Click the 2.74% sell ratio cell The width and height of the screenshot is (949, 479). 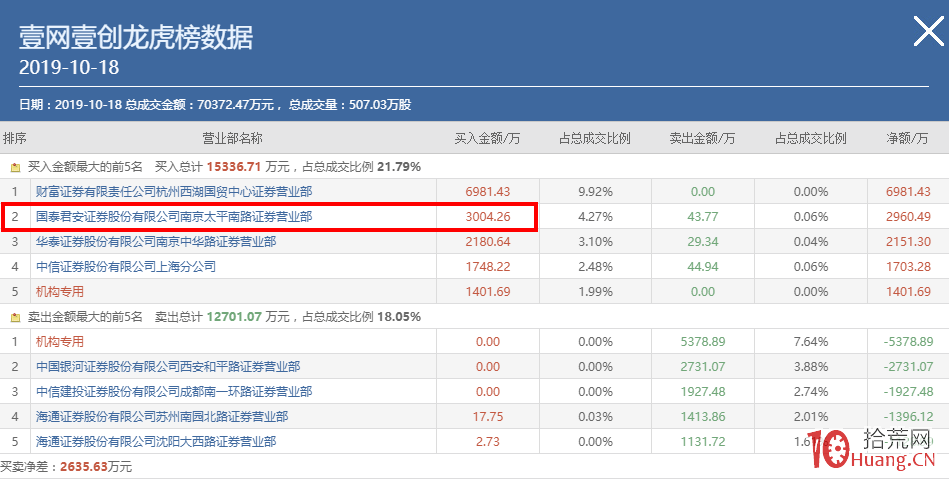click(810, 392)
